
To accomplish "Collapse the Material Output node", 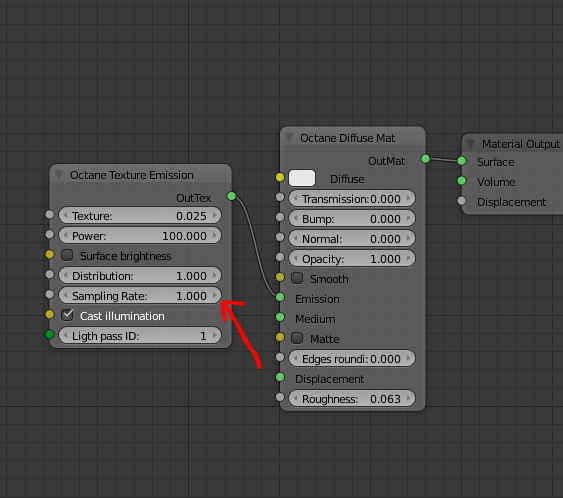I will (x=471, y=144).
